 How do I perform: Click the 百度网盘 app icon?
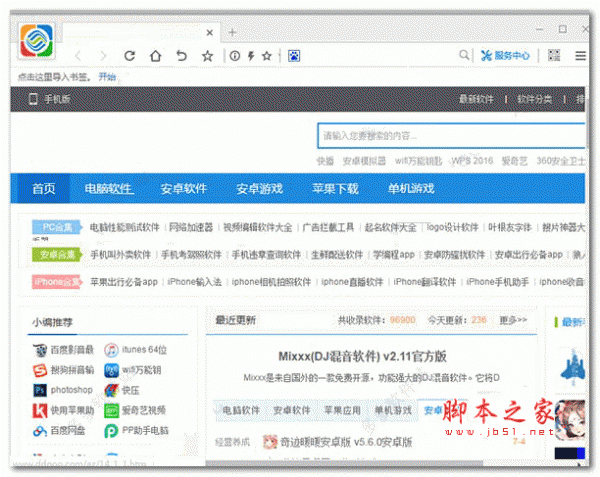(x=40, y=431)
